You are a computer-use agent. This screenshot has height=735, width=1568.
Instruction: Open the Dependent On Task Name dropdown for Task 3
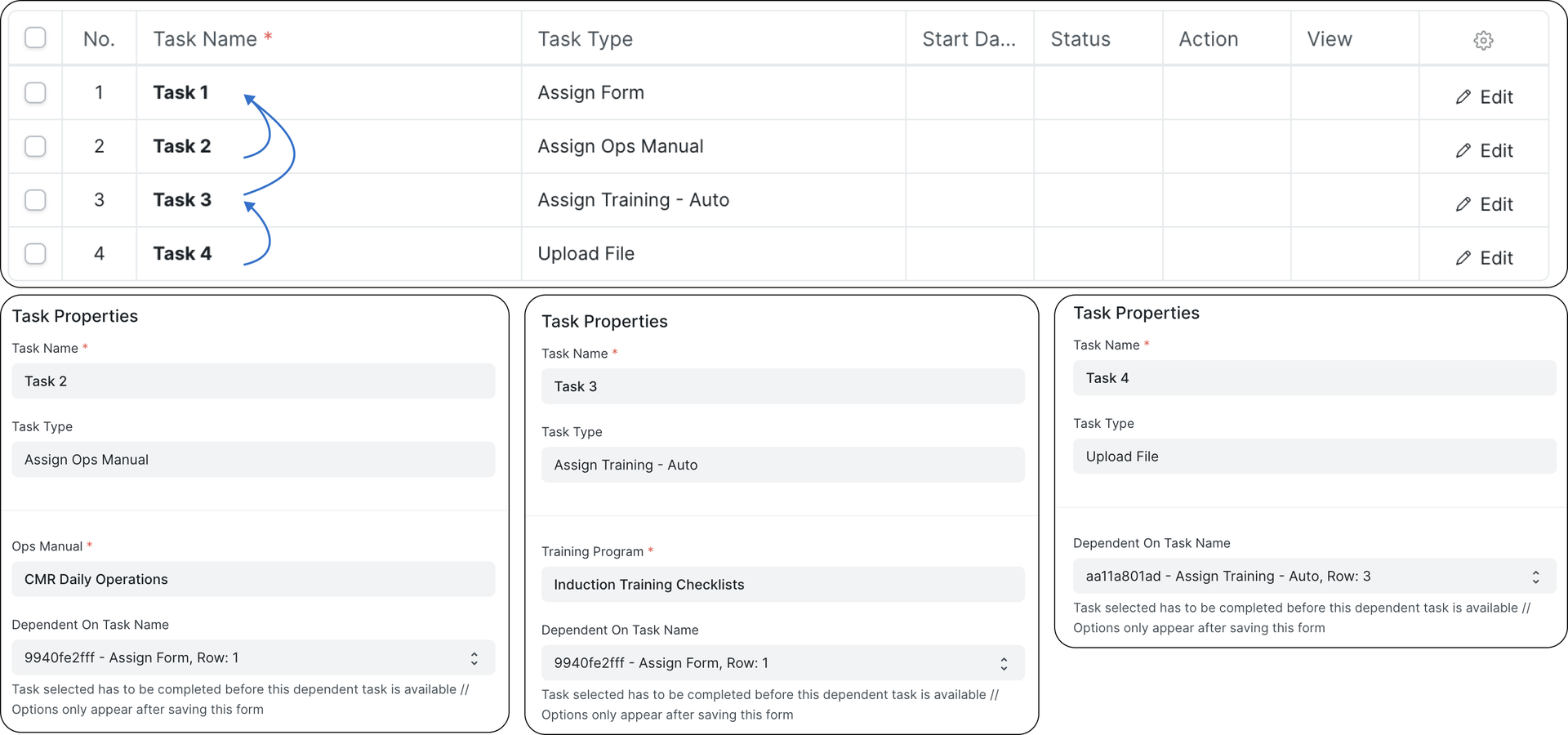click(782, 663)
